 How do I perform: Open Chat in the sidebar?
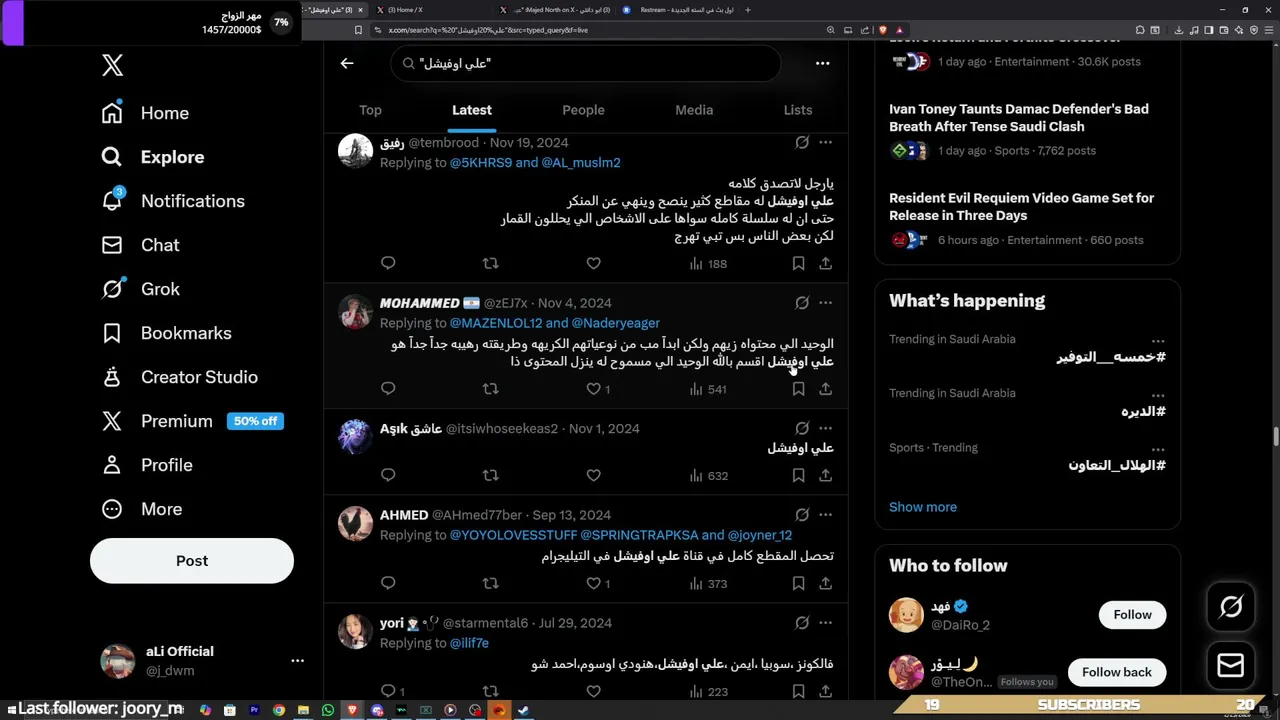pos(140,245)
